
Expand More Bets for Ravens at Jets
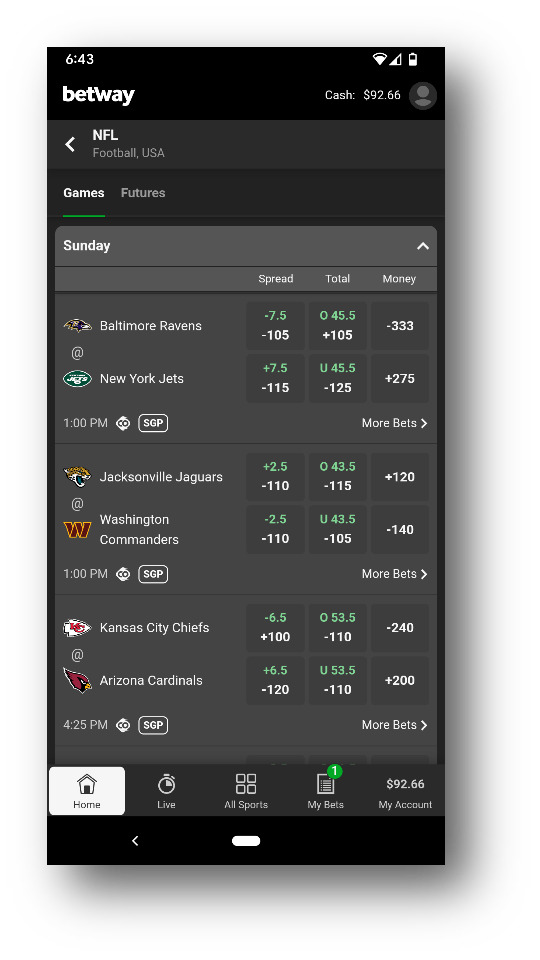395,423
